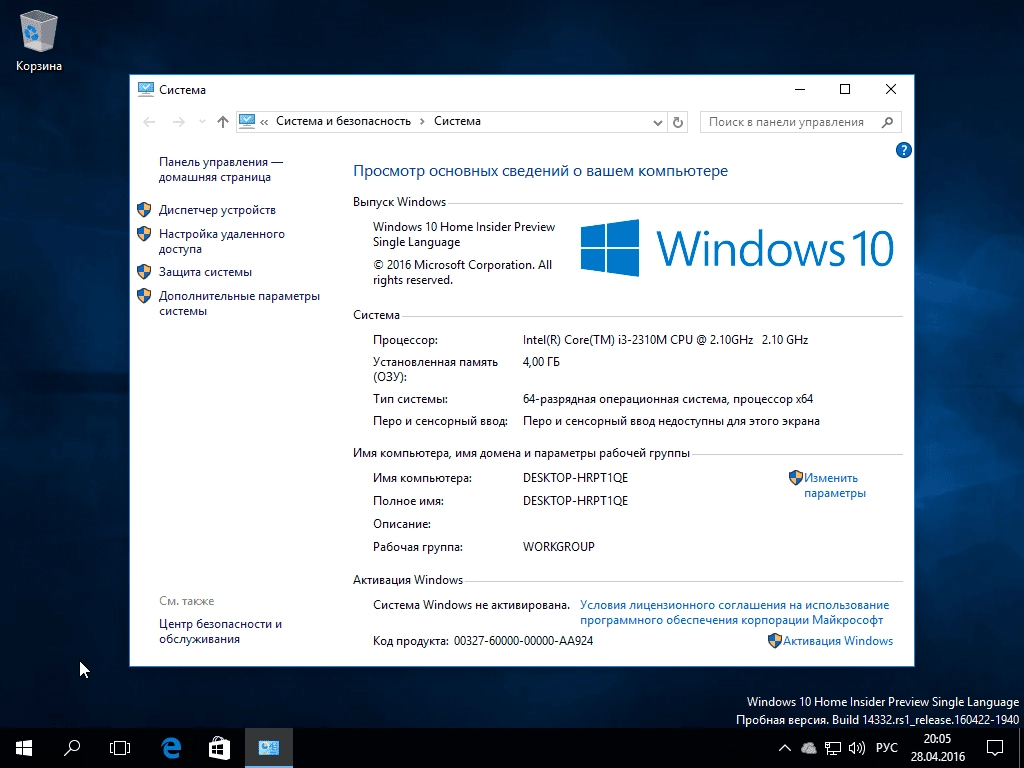The width and height of the screenshot is (1024, 768).
Task: Click the breadcrumb chevron before Система и безопасность
Action: point(264,121)
